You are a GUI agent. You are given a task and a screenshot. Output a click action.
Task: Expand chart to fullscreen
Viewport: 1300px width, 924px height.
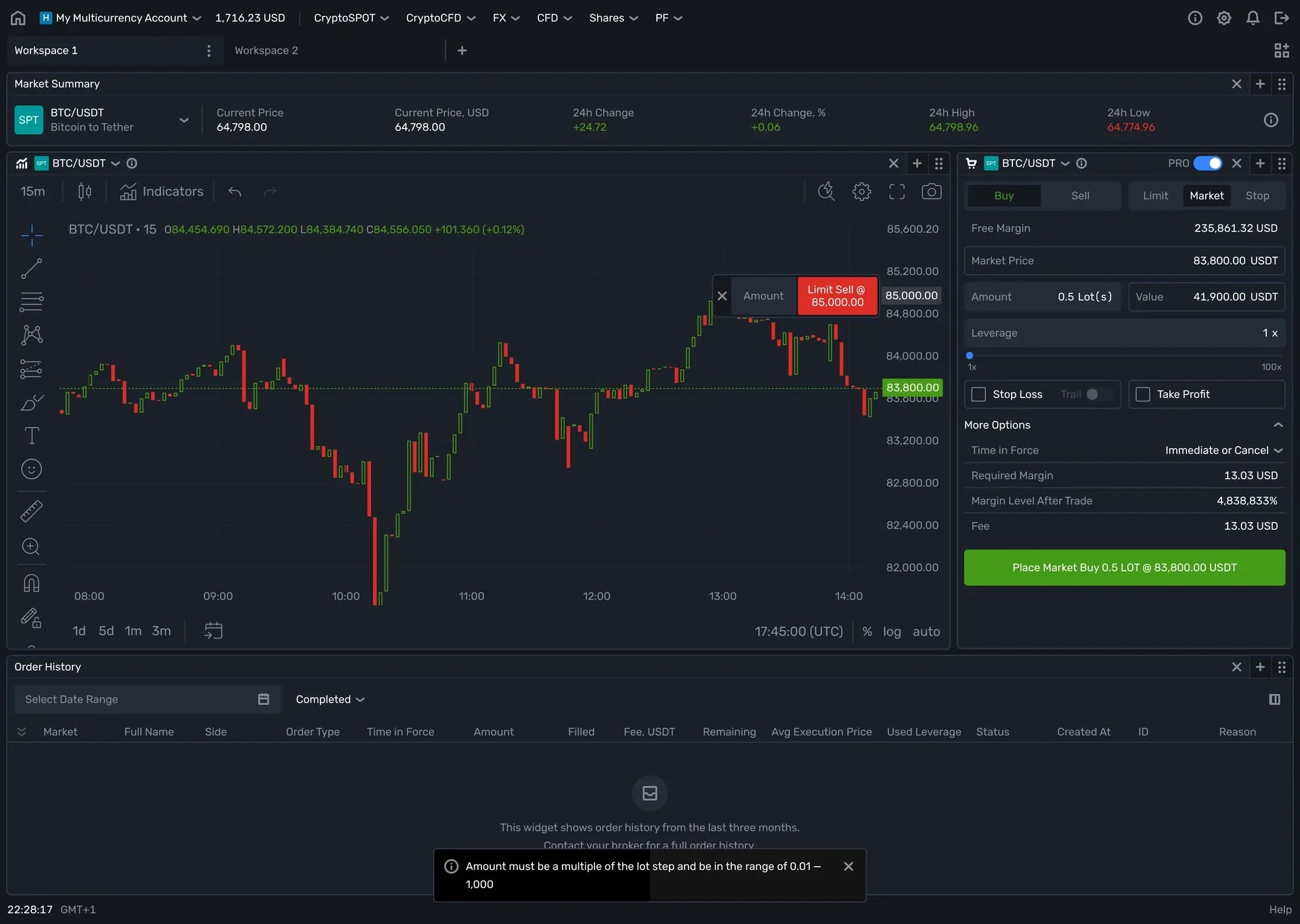point(896,192)
